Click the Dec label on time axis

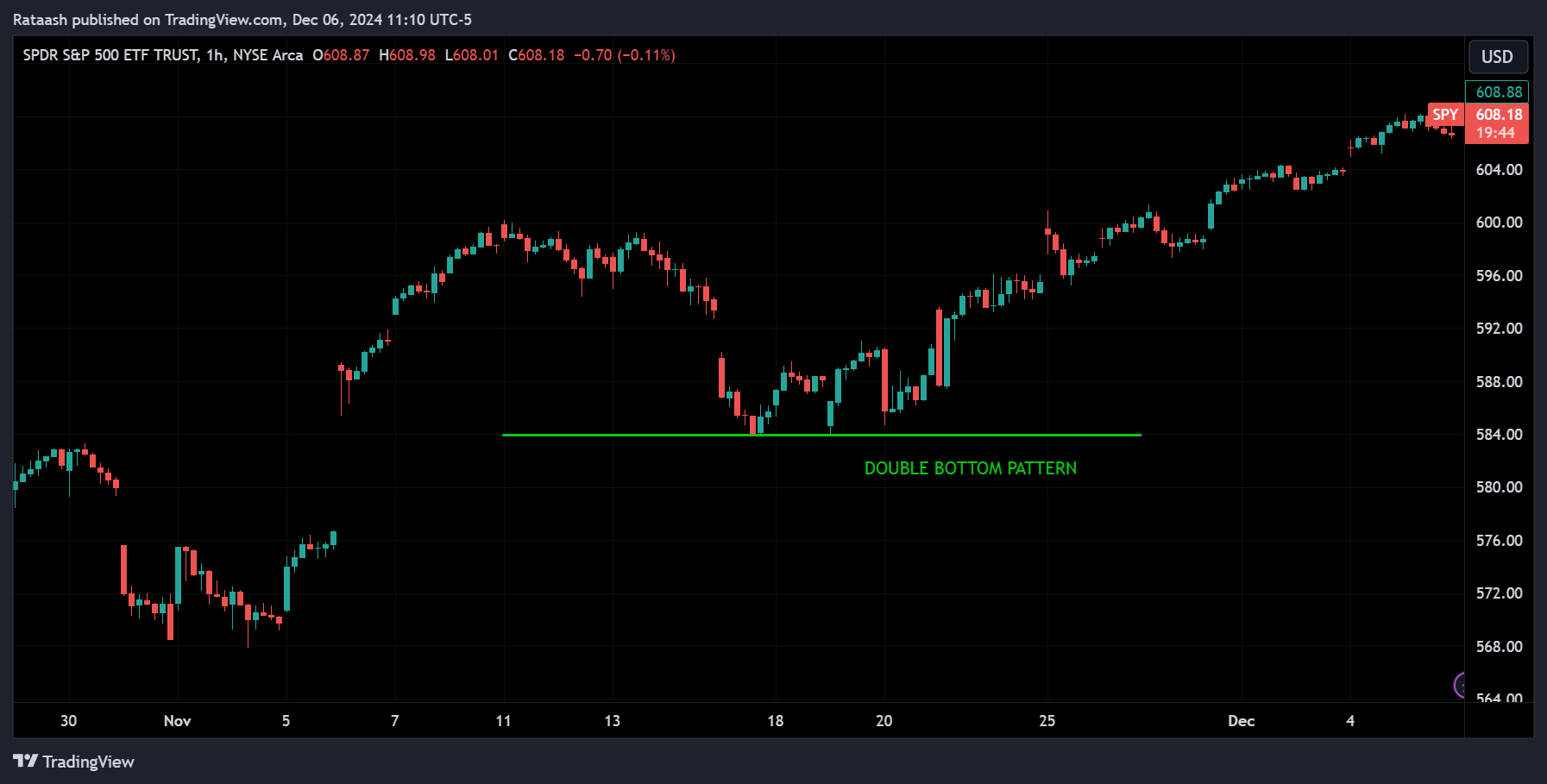pos(1242,721)
